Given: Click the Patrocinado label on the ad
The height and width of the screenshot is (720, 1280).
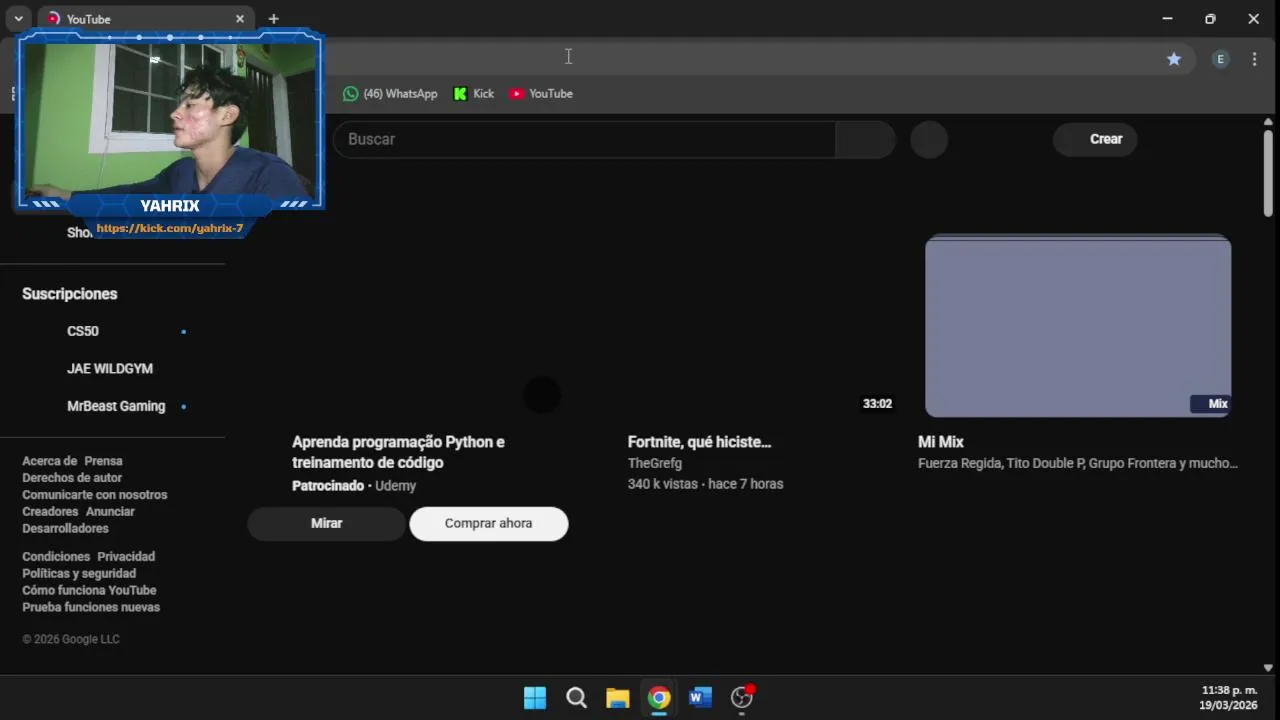Looking at the screenshot, I should tap(328, 486).
